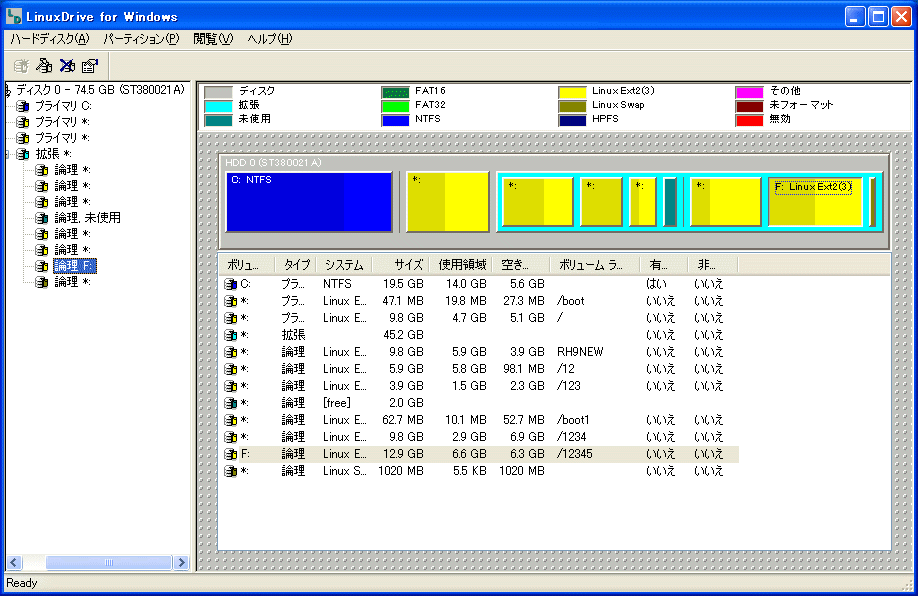
Task: Click the 5.5 KB used space cell
Action: click(x=470, y=471)
